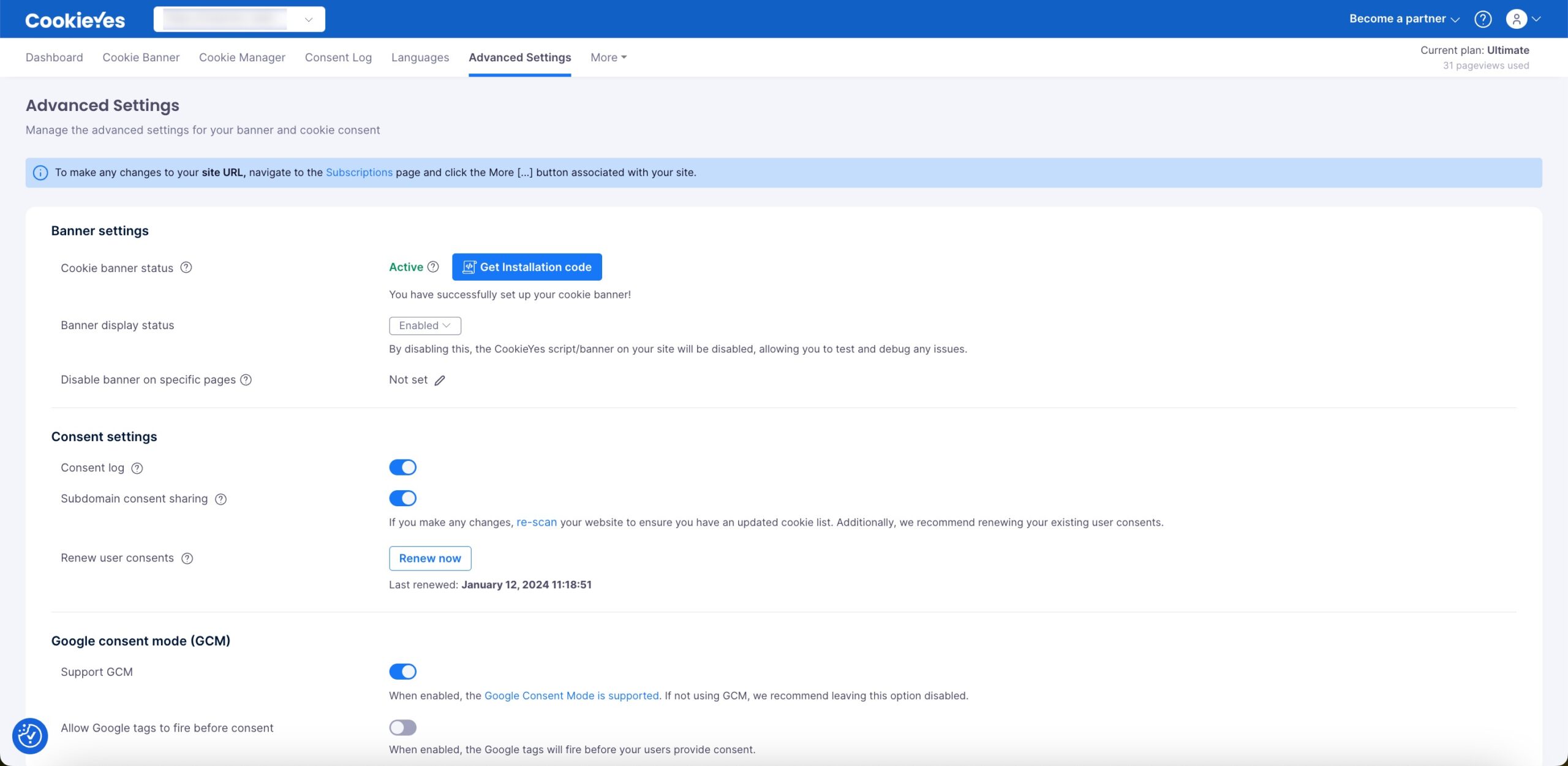1568x766 pixels.
Task: Click info icon beside Active status
Action: 433,267
